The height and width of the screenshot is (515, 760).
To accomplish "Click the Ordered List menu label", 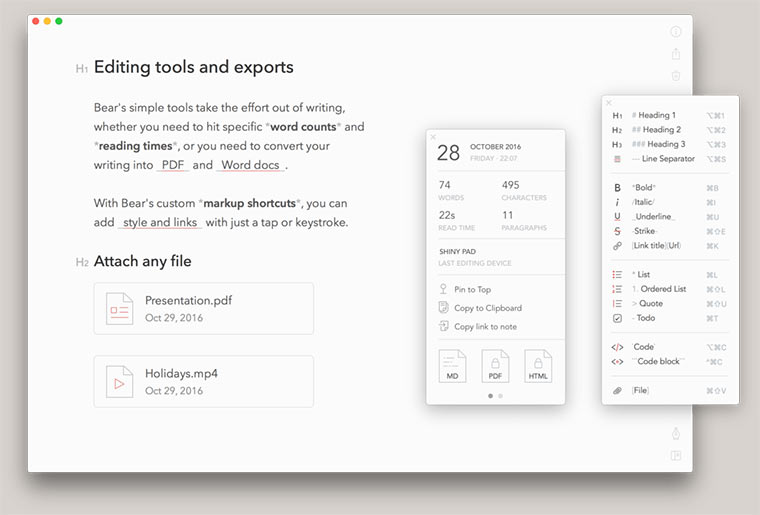I will pyautogui.click(x=663, y=289).
